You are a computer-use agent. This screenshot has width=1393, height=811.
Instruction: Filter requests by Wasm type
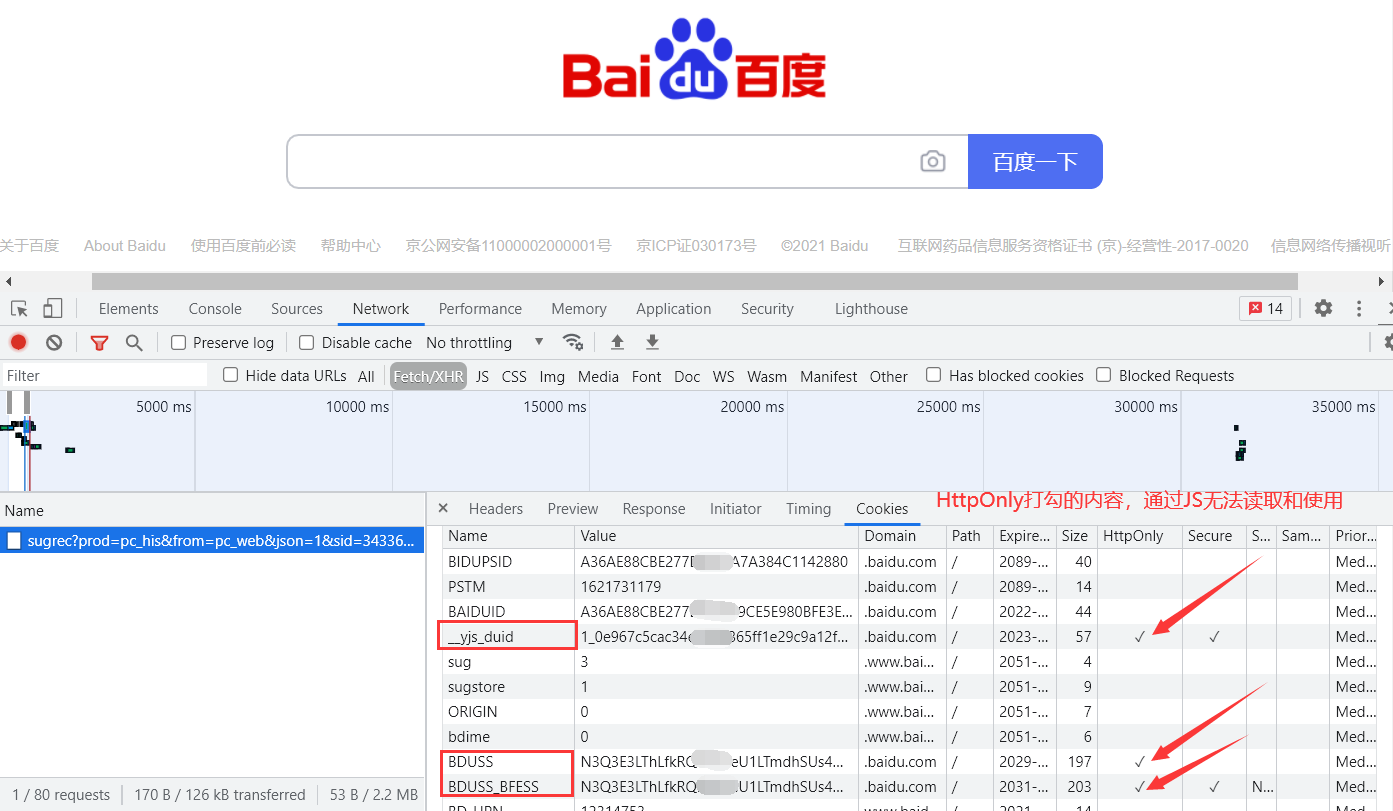click(x=767, y=376)
